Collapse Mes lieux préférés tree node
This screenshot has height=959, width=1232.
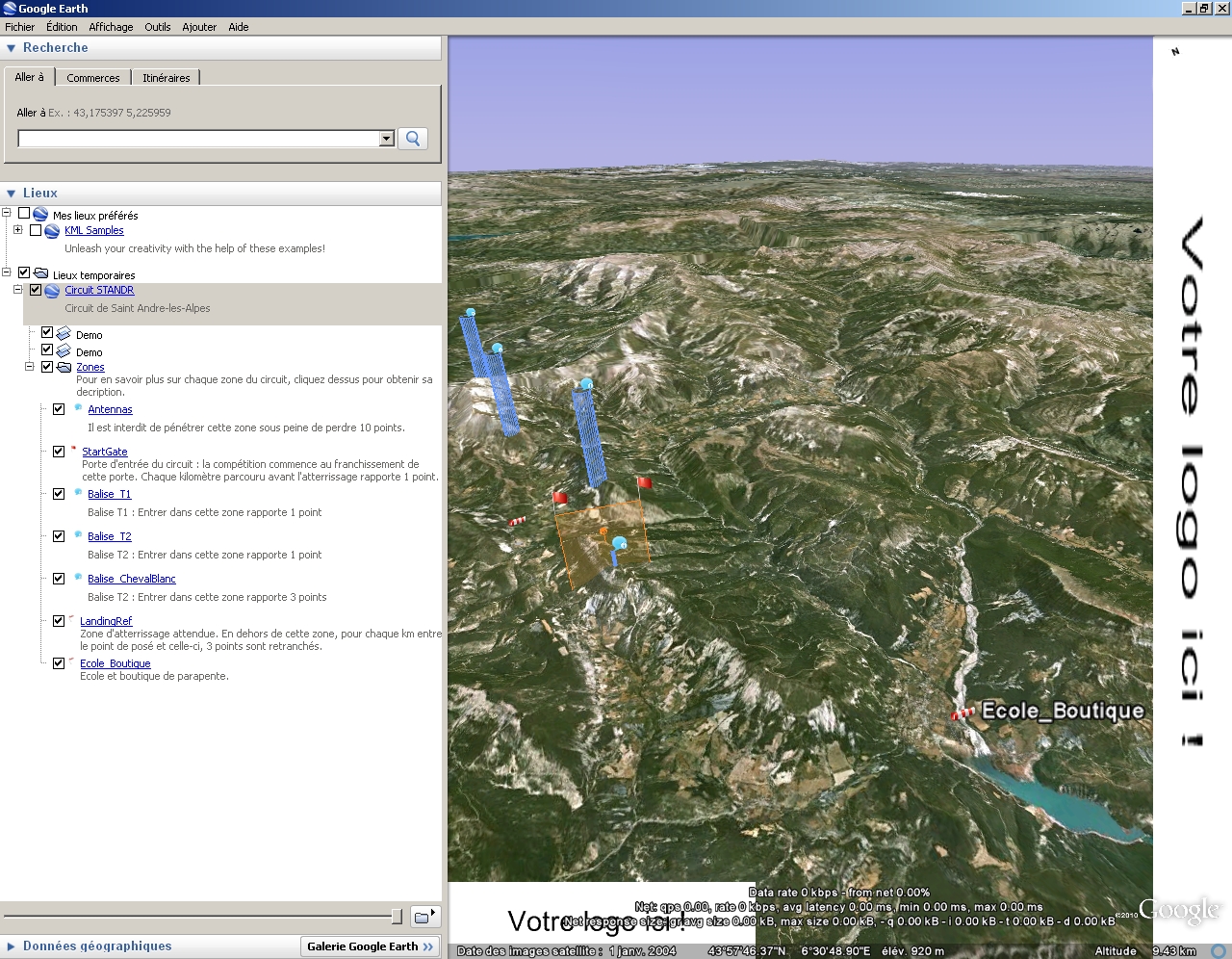coord(6,213)
